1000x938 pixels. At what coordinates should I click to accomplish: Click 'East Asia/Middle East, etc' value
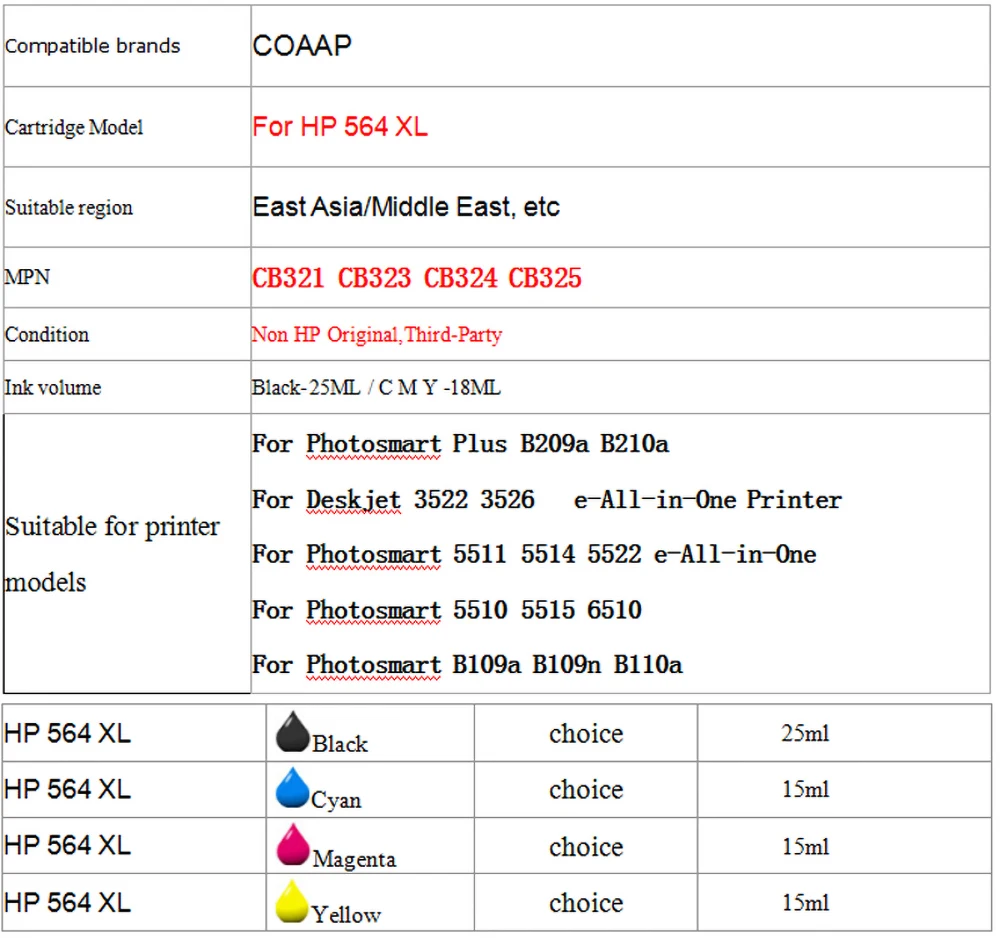[406, 207]
